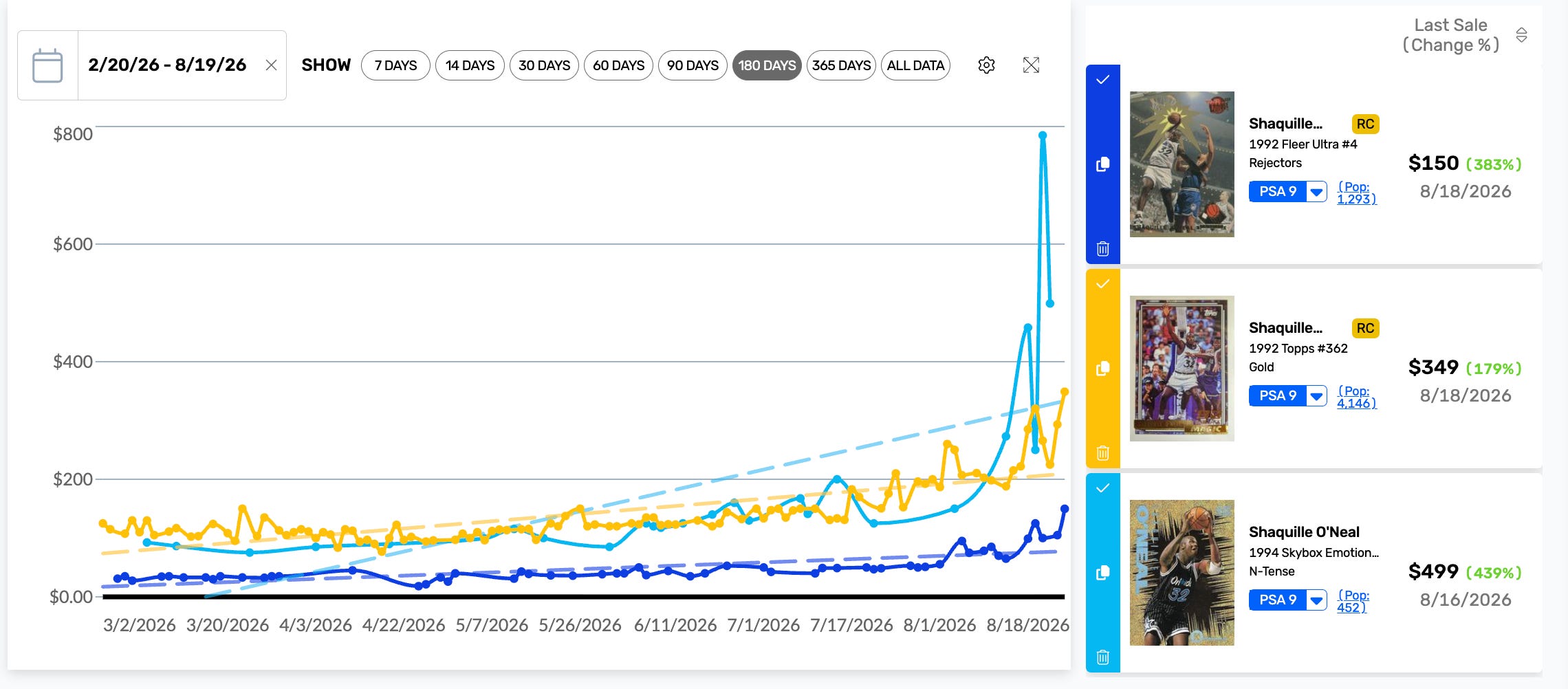Expand PSA 9 dropdown for Skybox Emotion

[x=1316, y=600]
